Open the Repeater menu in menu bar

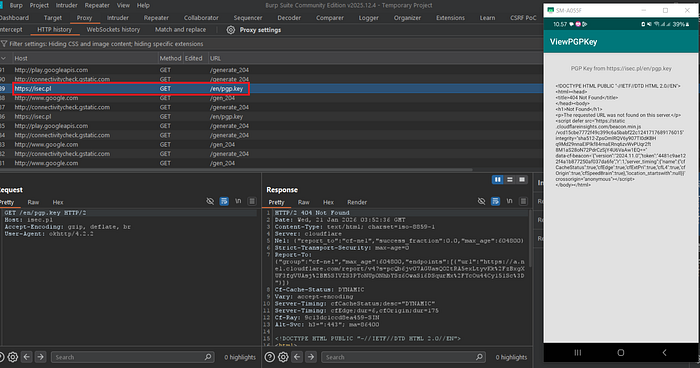tap(97, 5)
